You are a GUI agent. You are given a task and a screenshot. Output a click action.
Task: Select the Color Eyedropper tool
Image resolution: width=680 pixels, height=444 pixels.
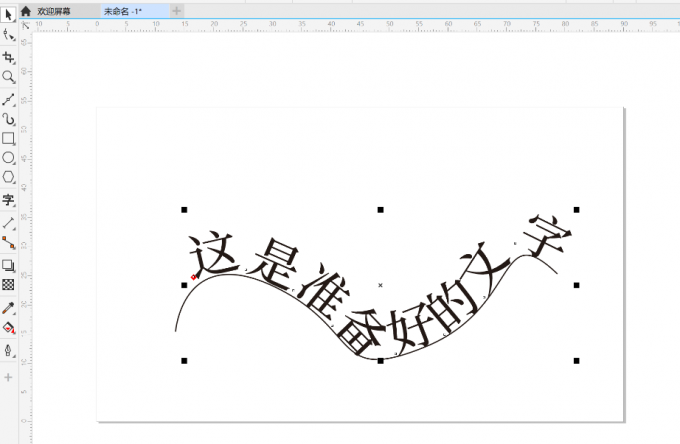point(8,308)
